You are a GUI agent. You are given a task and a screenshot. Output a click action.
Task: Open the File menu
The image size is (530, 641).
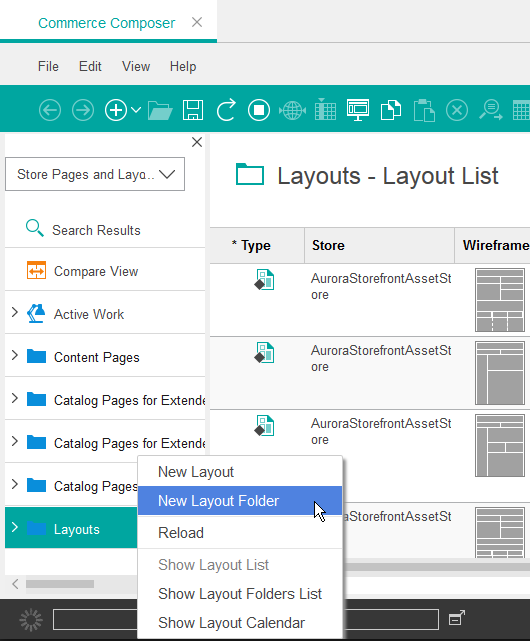point(48,66)
